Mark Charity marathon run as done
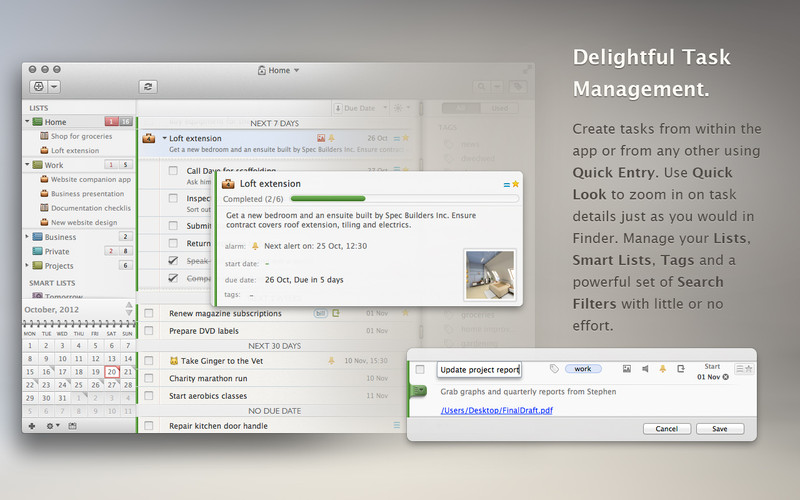Screen dimensions: 800x500 148,378
